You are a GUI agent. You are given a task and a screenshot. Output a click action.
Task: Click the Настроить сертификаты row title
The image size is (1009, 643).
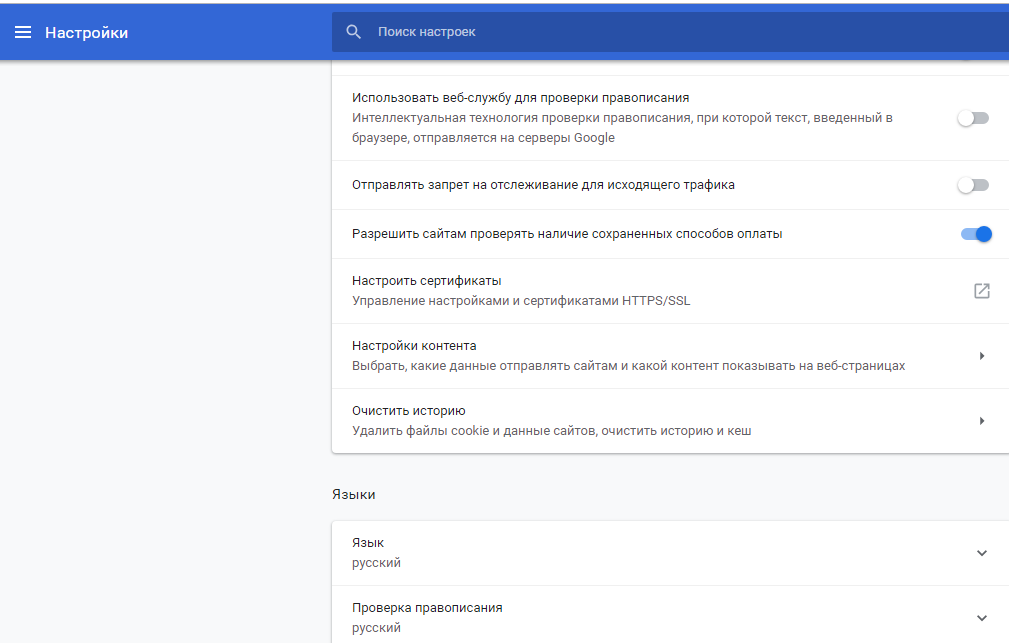(427, 281)
